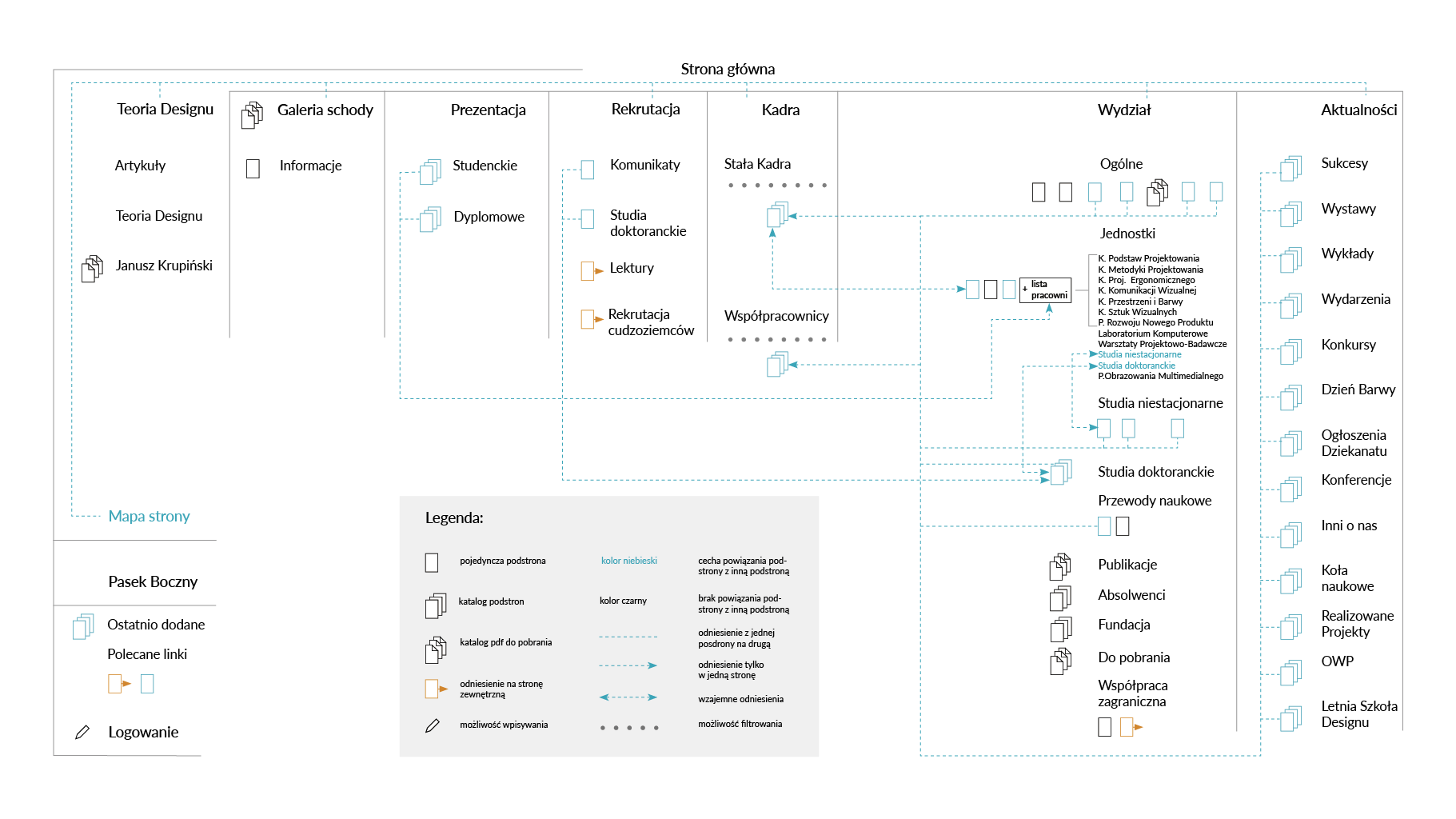
Task: Click the Logowanie label
Action: 143,732
